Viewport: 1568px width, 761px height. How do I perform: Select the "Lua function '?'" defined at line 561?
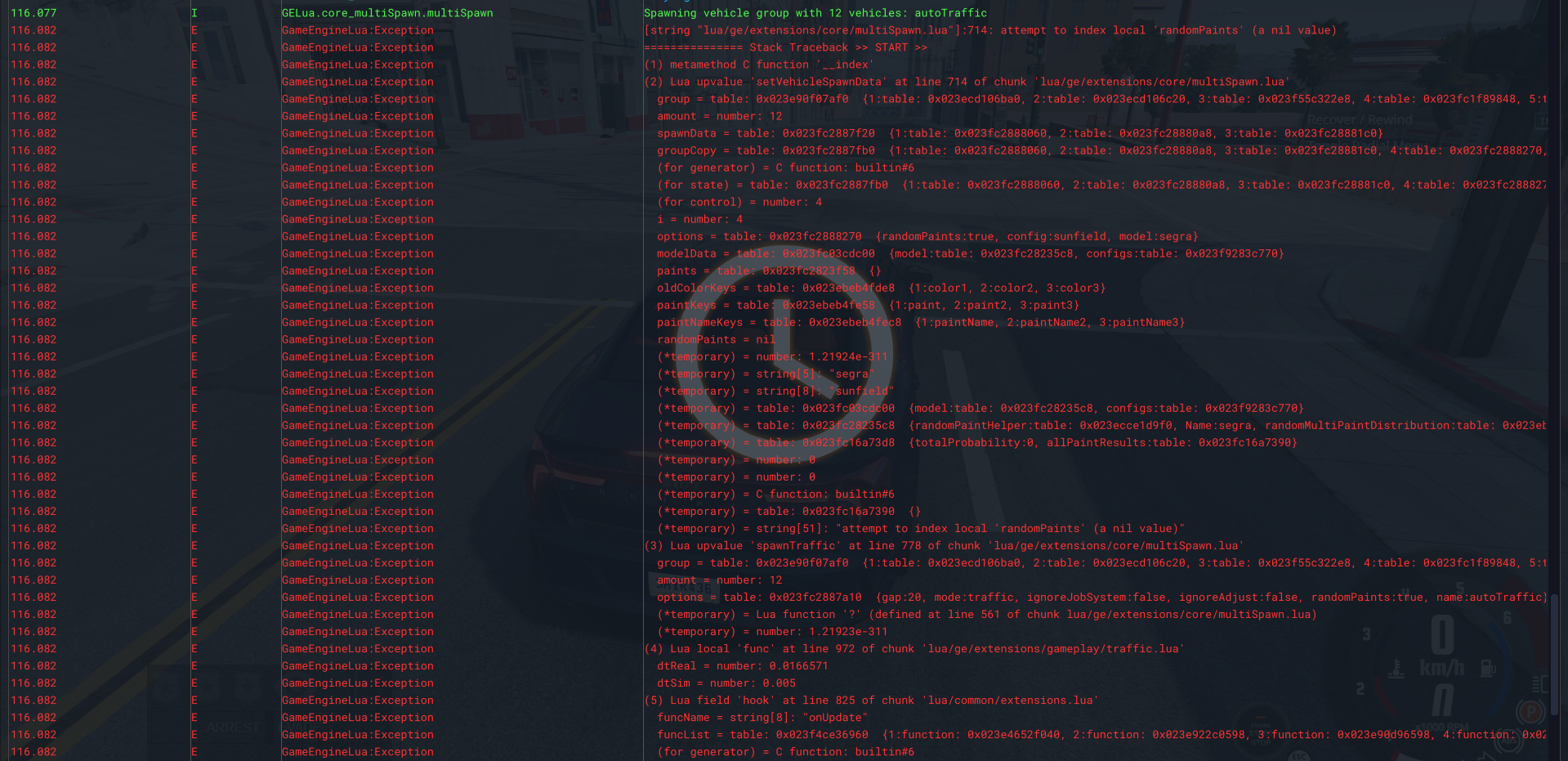(x=987, y=614)
